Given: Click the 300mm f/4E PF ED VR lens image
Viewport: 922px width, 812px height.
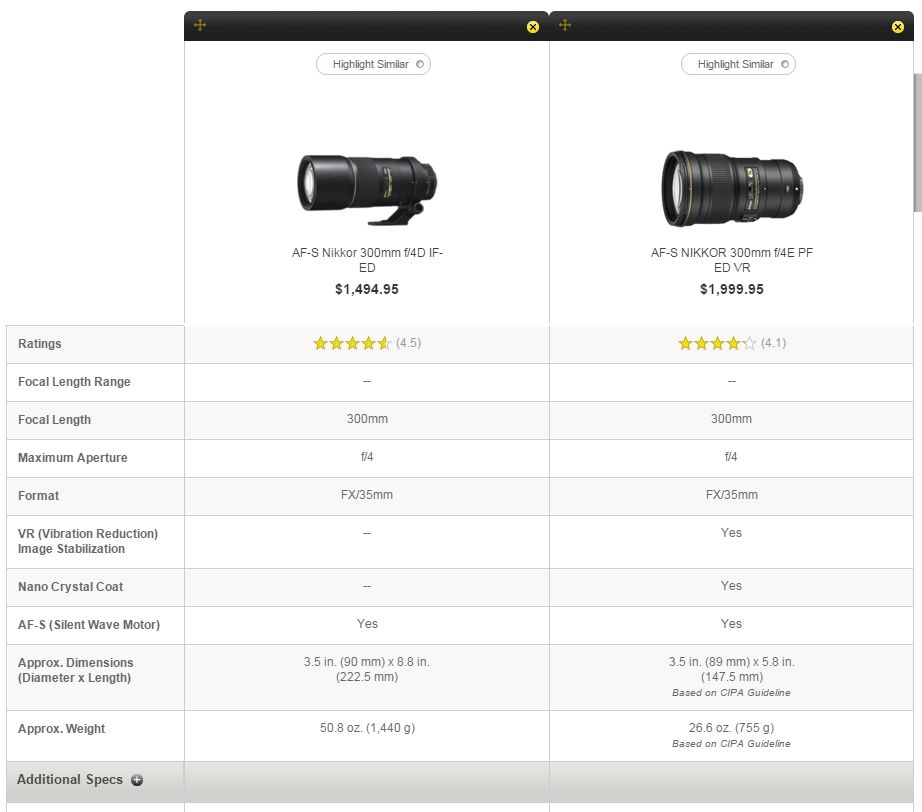Looking at the screenshot, I should click(x=732, y=188).
